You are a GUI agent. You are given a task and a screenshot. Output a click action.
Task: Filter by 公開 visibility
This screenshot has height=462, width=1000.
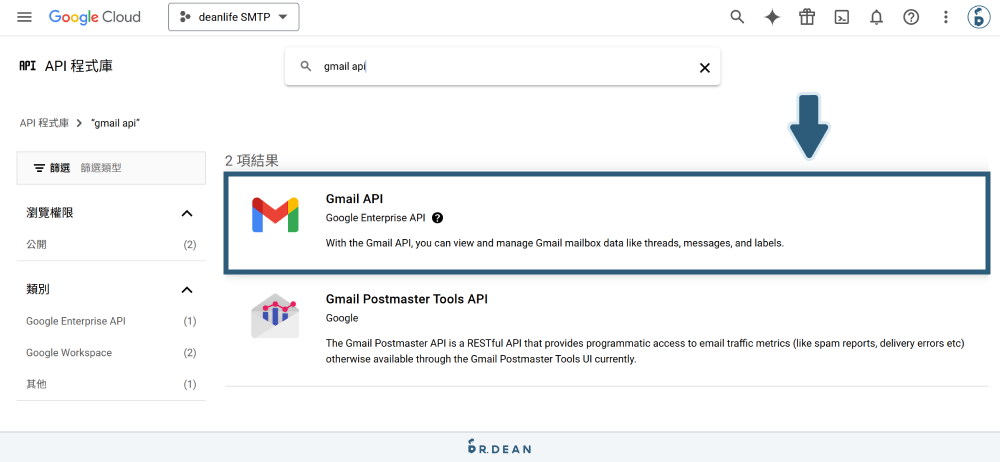(111, 244)
